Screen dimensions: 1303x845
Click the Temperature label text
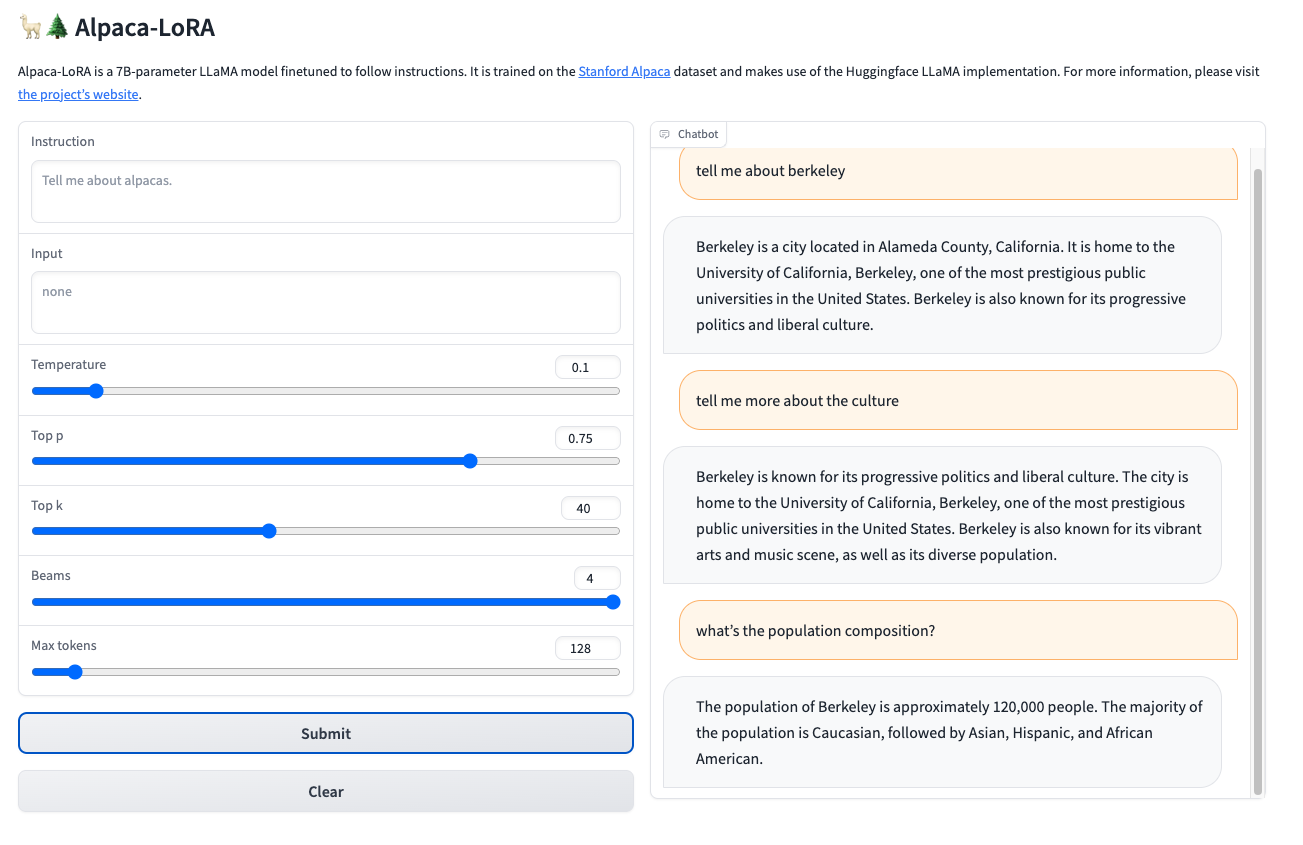click(x=68, y=365)
